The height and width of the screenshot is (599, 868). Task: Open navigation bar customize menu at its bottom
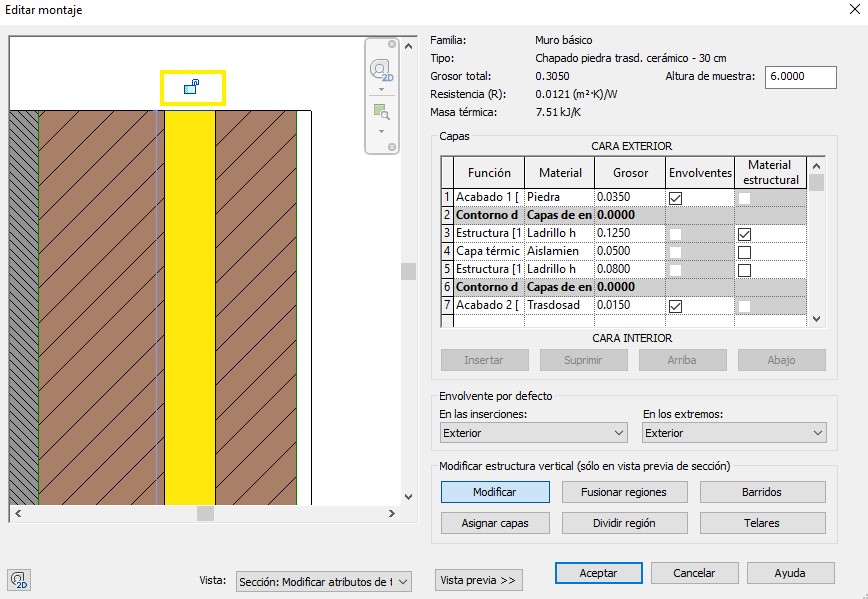391,147
